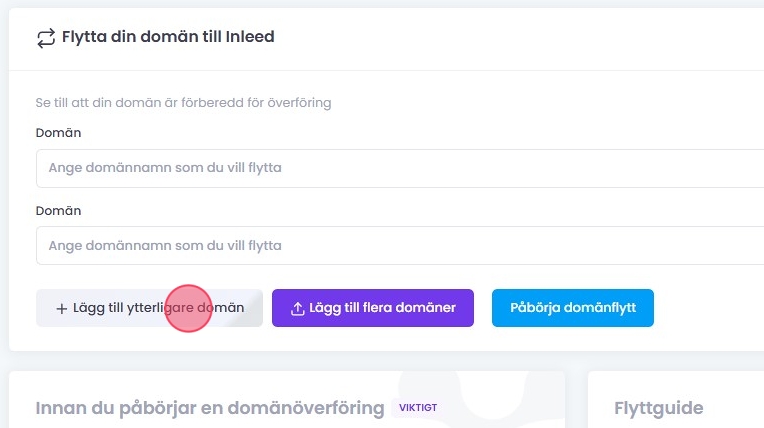Click the plus icon to add another domain

pyautogui.click(x=61, y=309)
